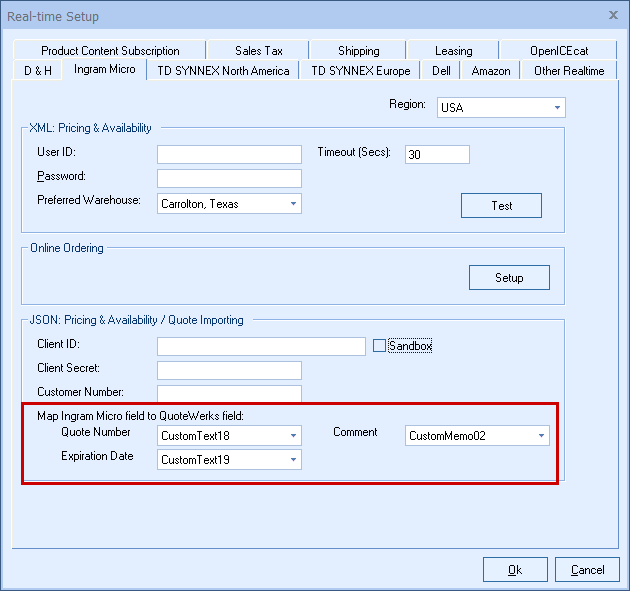Open the Shipping tab
Viewport: 630px width, 591px height.
tap(358, 51)
